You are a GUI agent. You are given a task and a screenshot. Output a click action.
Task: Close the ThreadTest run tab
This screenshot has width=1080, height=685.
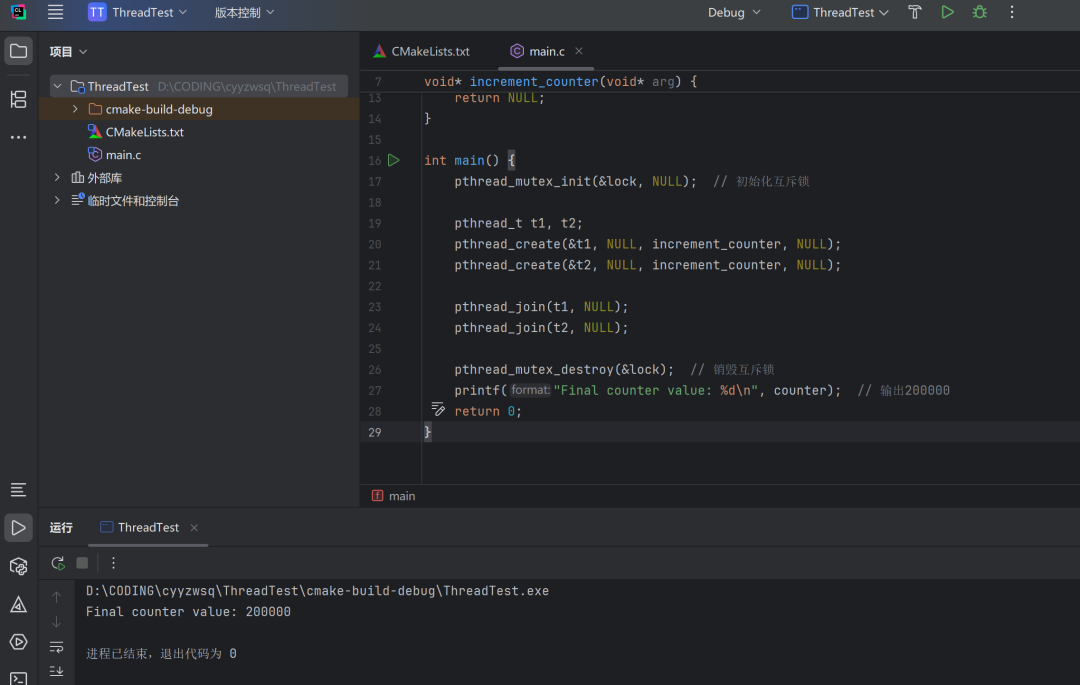[194, 527]
